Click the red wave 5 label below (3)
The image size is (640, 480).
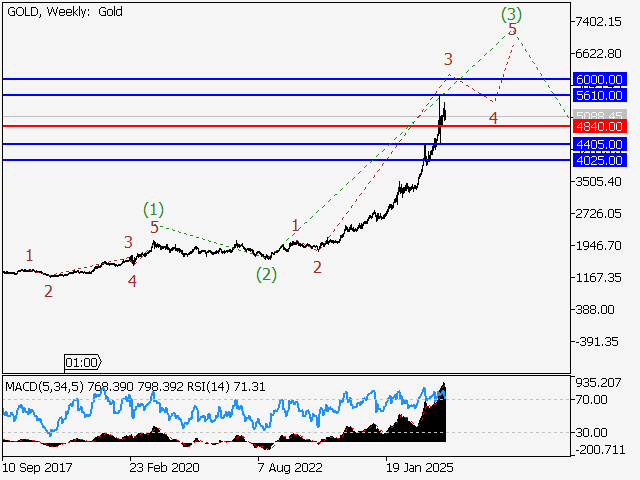[513, 30]
